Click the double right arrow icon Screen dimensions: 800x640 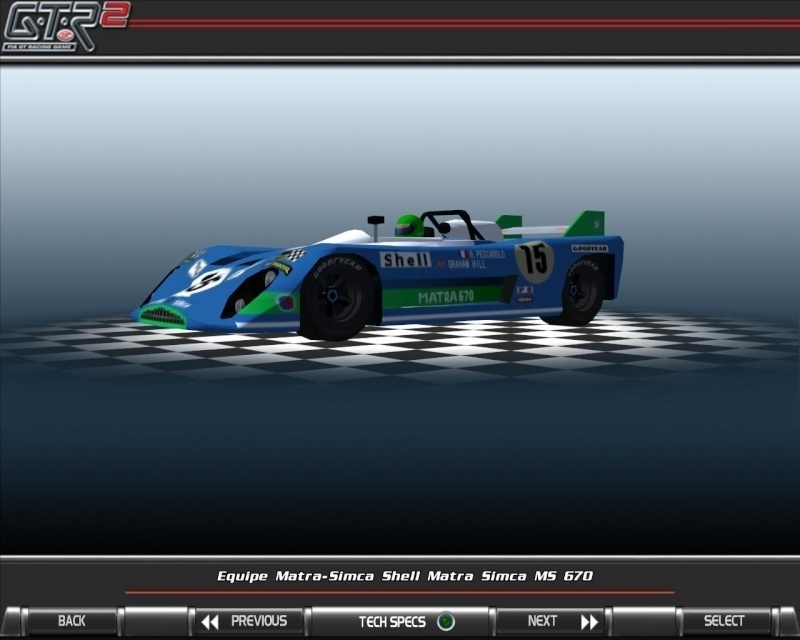click(589, 622)
